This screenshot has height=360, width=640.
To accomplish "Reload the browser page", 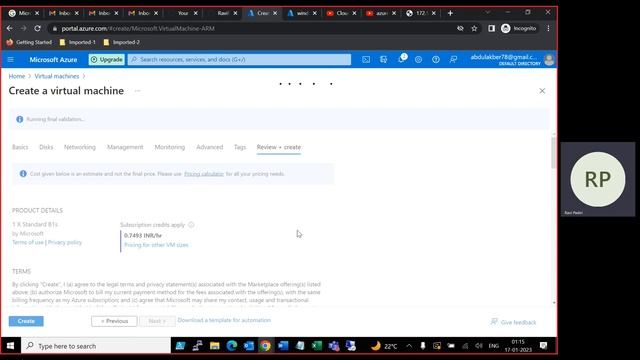I will [x=37, y=28].
